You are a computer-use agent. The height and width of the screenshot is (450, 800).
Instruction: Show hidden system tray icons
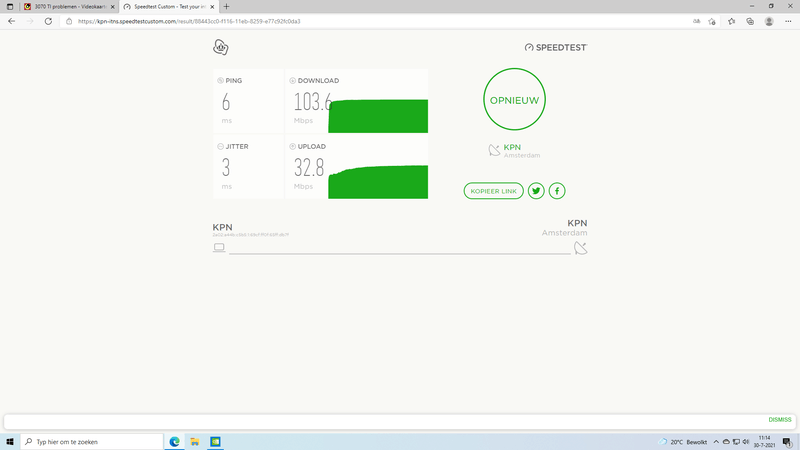pos(716,442)
